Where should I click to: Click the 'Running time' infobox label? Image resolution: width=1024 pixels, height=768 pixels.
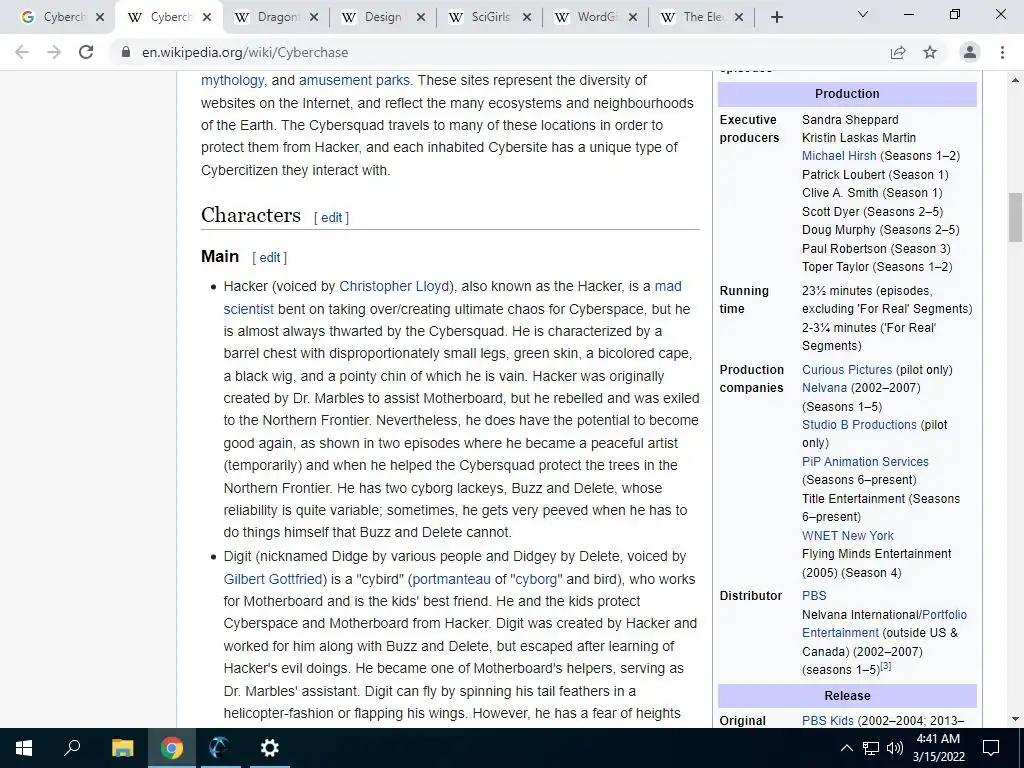point(744,300)
